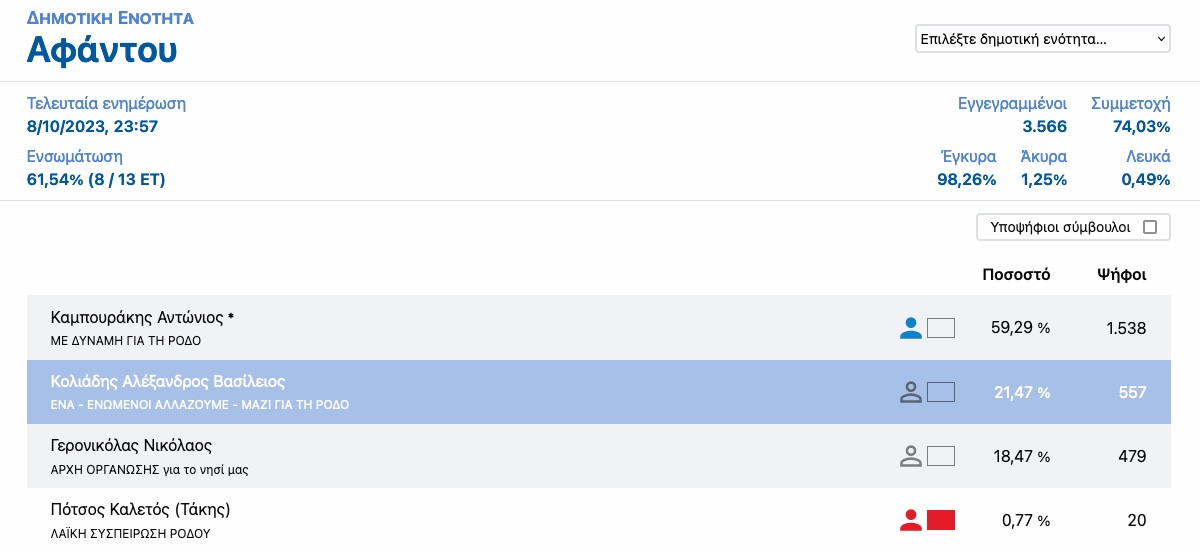Enable the Υποψήφιοι σύμβουλοι checkbox

[1150, 227]
